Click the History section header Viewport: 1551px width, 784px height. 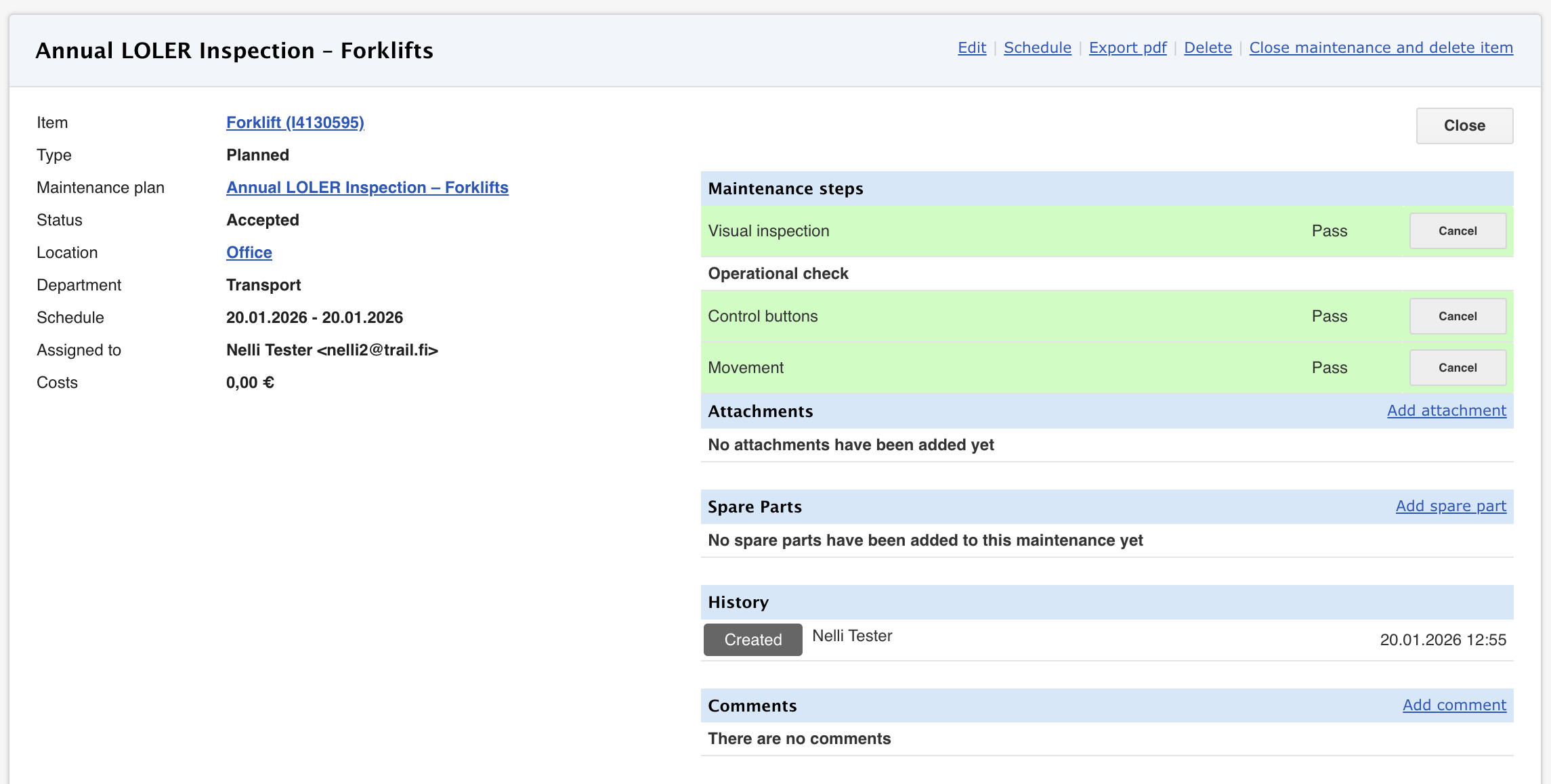point(738,603)
